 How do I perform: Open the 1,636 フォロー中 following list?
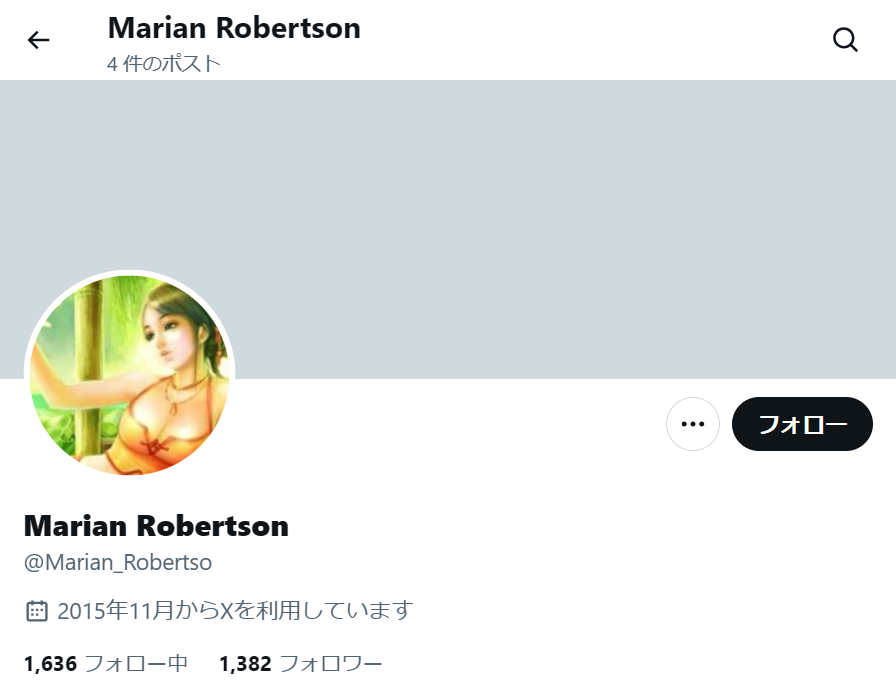[x=106, y=663]
